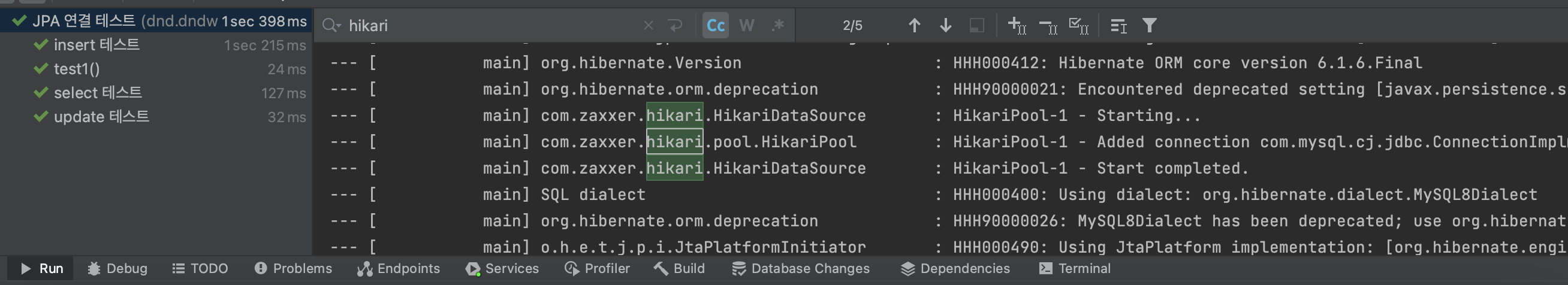
Task: Click the multiple cursors lines icon
Action: [x=1119, y=26]
